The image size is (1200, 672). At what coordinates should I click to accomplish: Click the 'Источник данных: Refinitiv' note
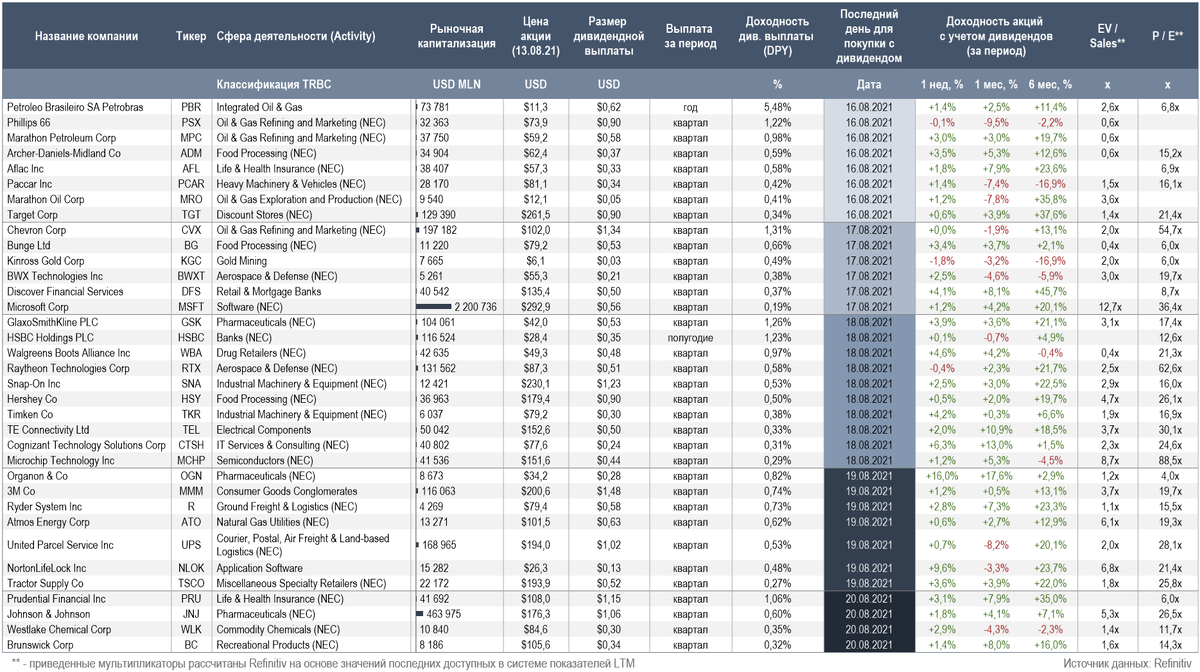click(x=1126, y=663)
